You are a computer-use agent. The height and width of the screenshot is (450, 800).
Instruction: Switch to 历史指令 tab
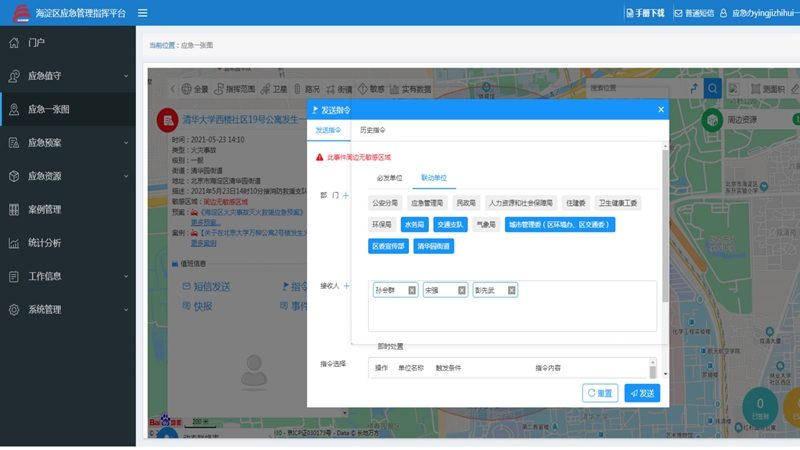click(372, 130)
